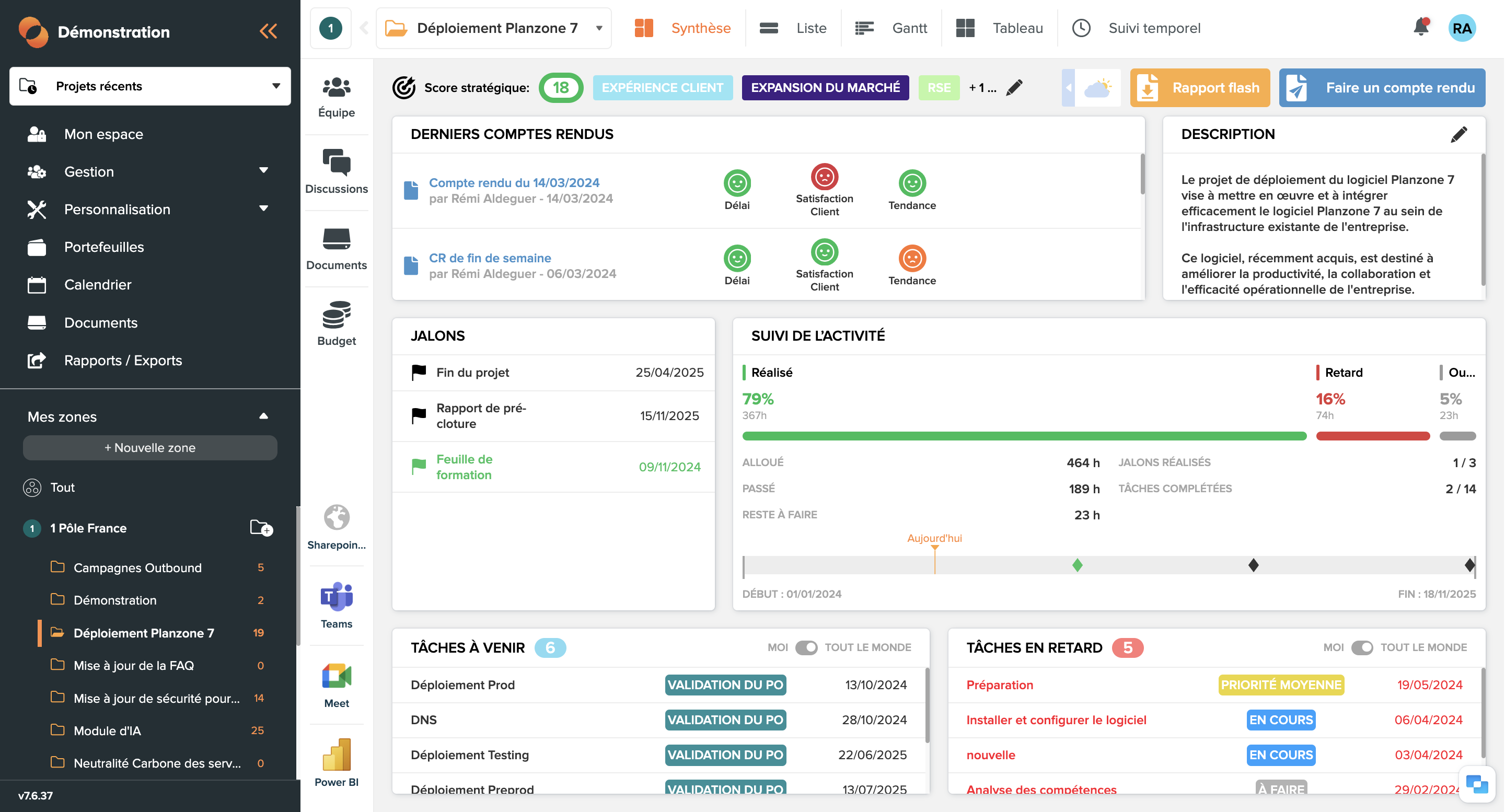Image resolution: width=1505 pixels, height=812 pixels.
Task: Edit the Description with pencil icon
Action: pyautogui.click(x=1459, y=134)
